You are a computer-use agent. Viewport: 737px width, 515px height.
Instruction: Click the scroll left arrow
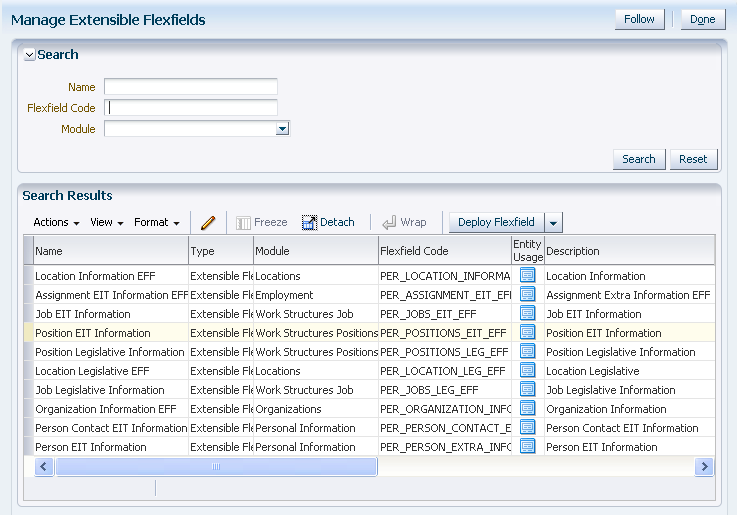pos(44,467)
